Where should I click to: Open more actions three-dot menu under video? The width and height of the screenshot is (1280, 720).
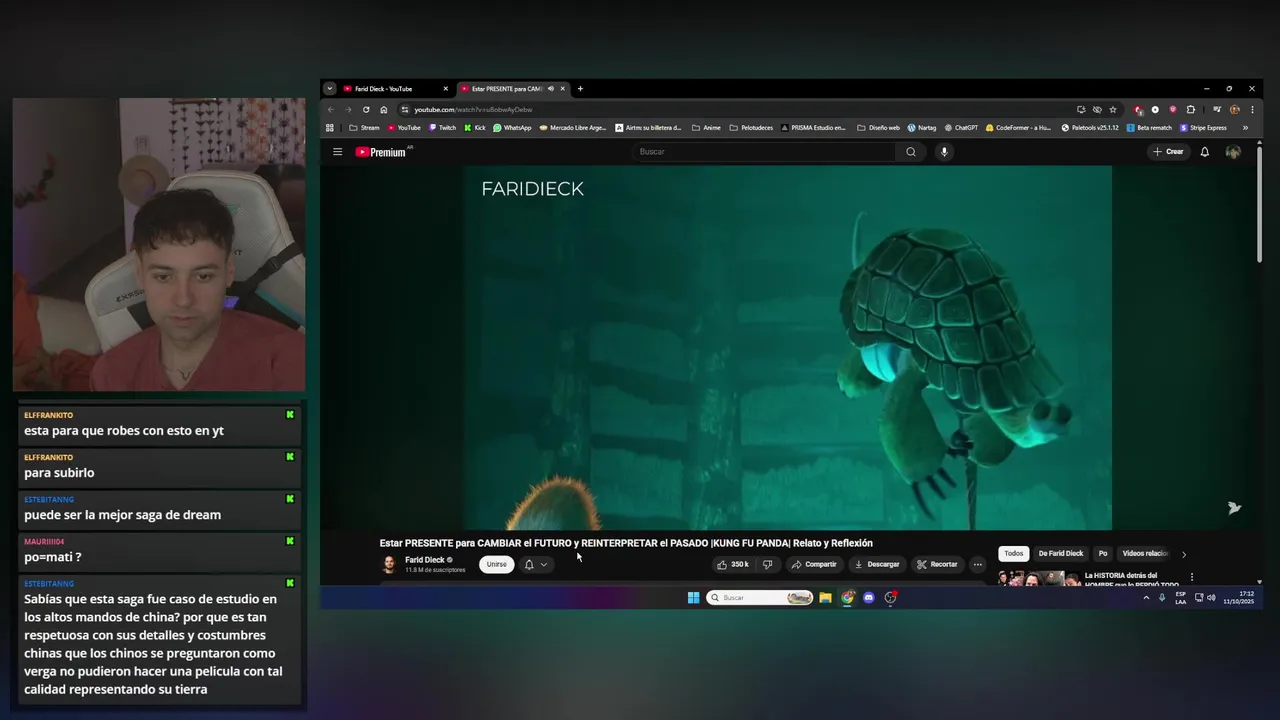pos(978,564)
